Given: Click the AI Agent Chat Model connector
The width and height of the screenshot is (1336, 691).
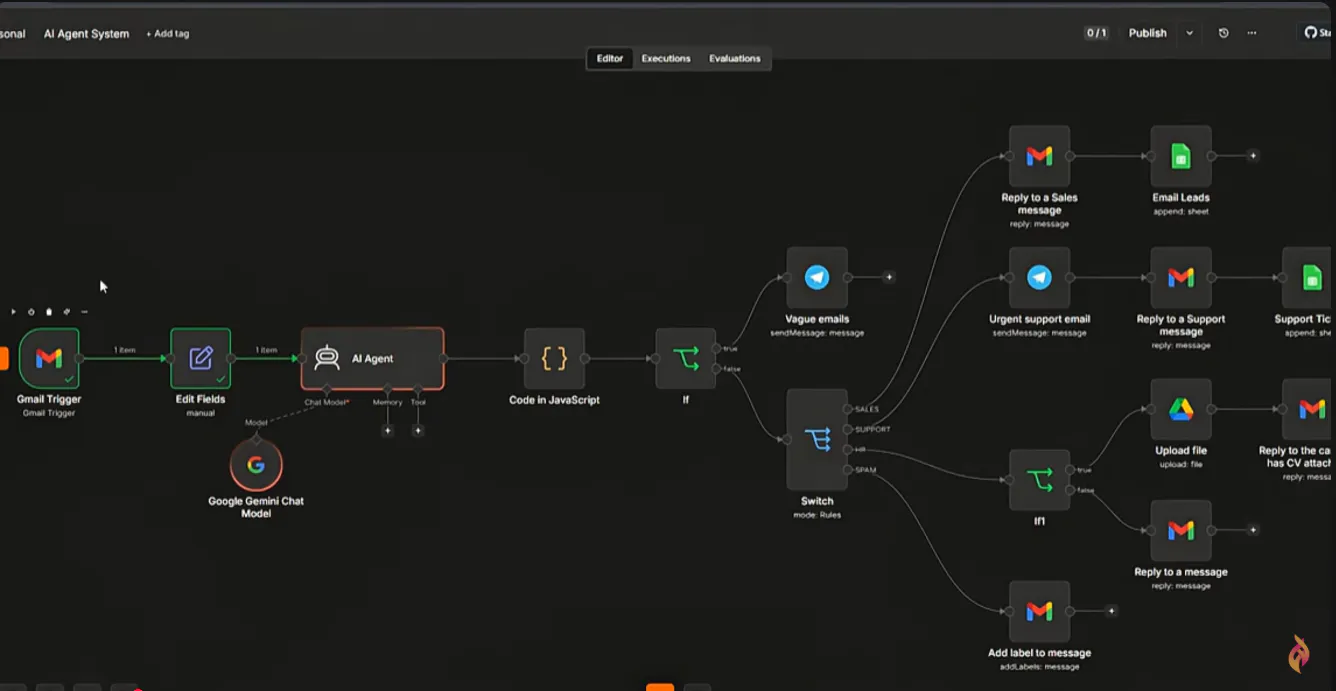Looking at the screenshot, I should pos(327,390).
